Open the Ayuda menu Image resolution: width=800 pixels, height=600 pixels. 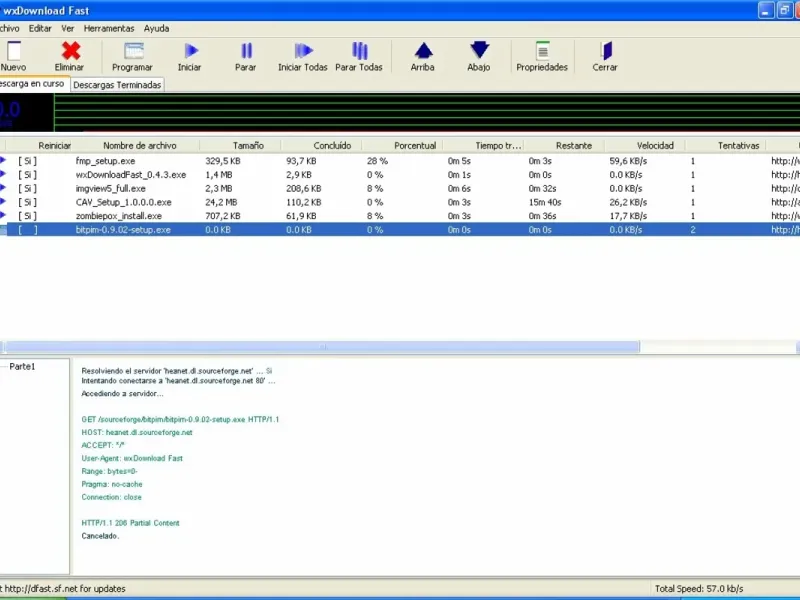click(x=156, y=28)
